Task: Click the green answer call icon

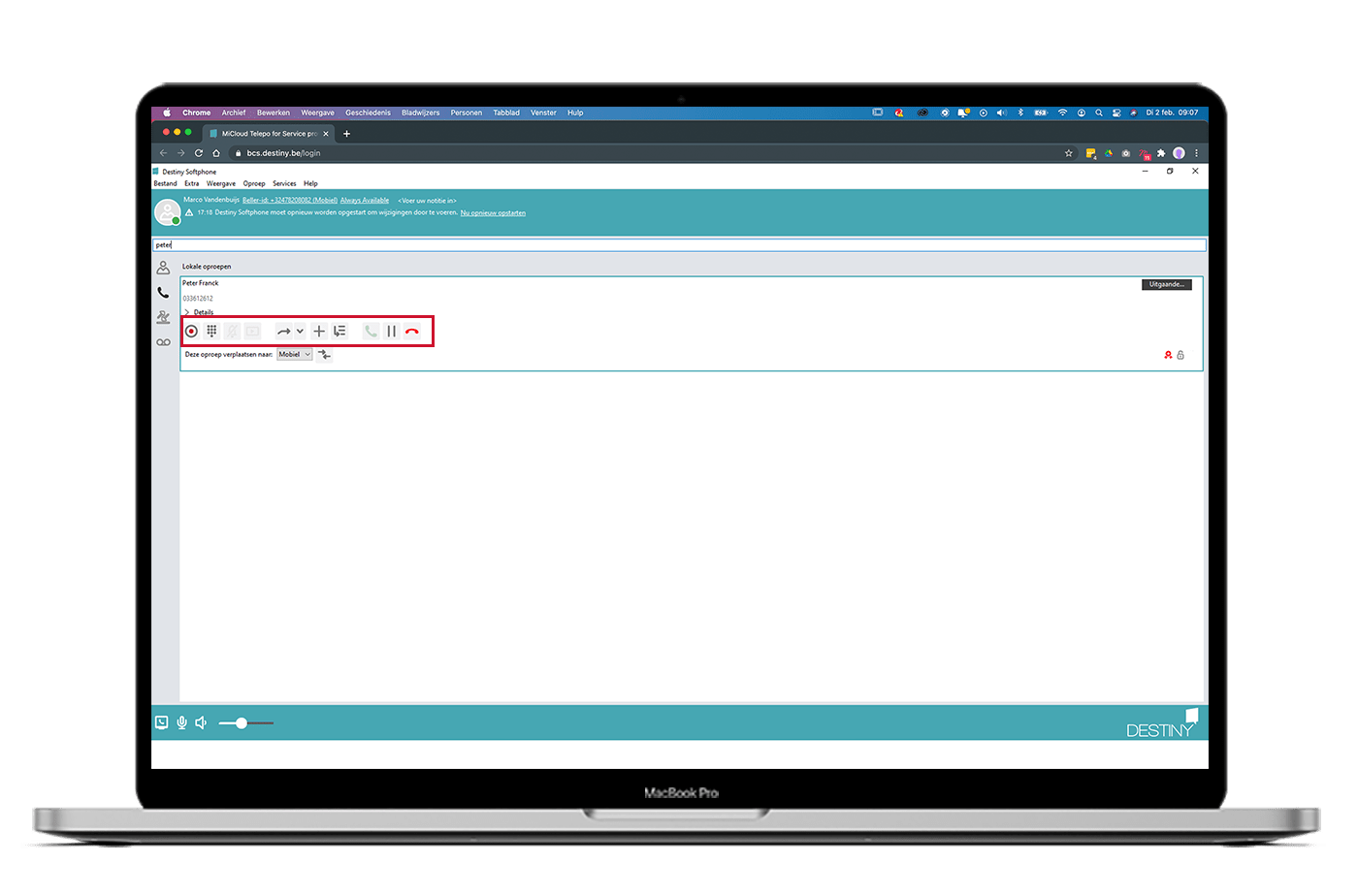Action: pos(371,332)
